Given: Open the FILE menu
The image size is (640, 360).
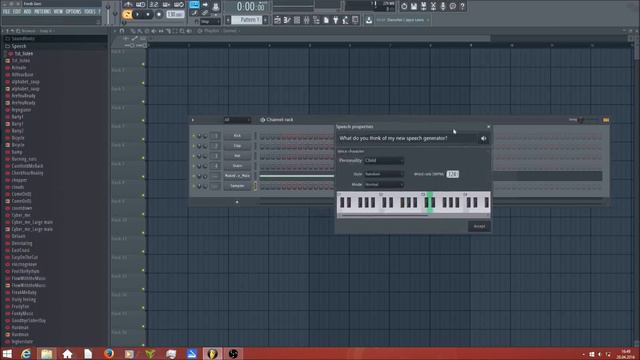Looking at the screenshot, I should [6, 12].
